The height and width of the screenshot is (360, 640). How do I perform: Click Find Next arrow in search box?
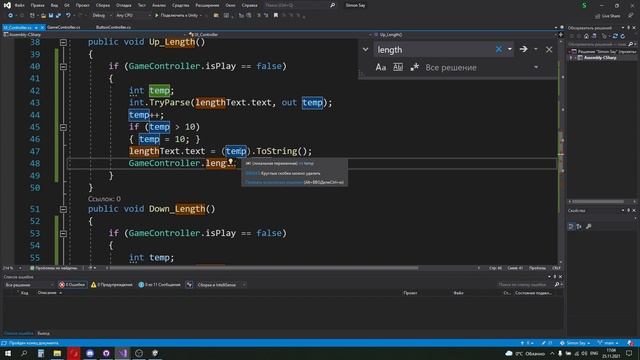click(x=523, y=49)
